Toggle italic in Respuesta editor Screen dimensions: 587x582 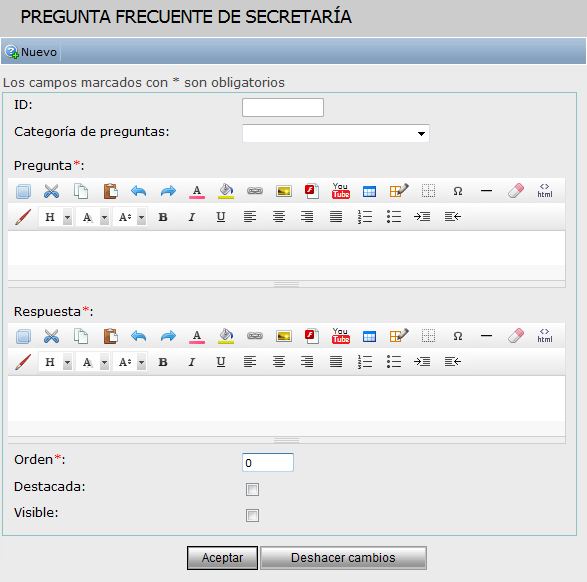[192, 362]
